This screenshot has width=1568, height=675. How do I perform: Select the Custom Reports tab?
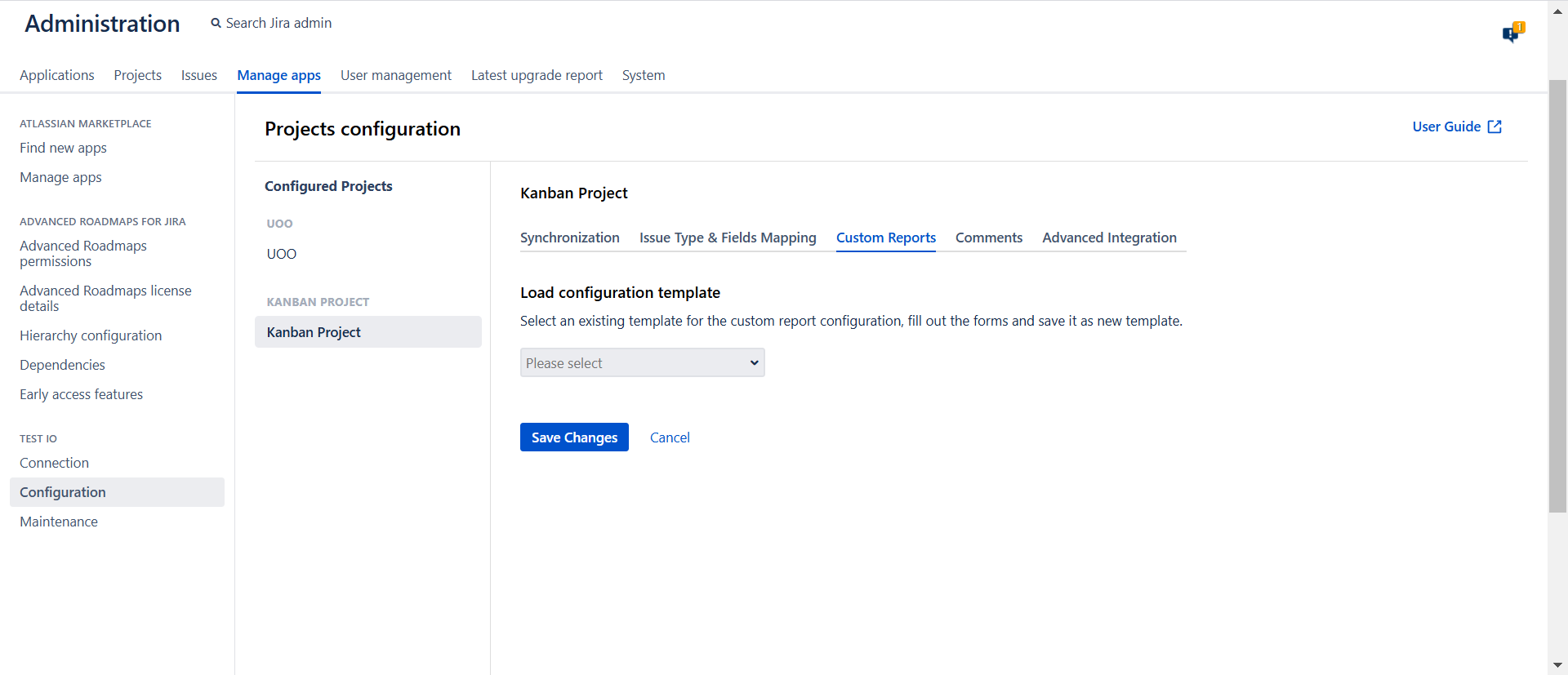point(885,238)
